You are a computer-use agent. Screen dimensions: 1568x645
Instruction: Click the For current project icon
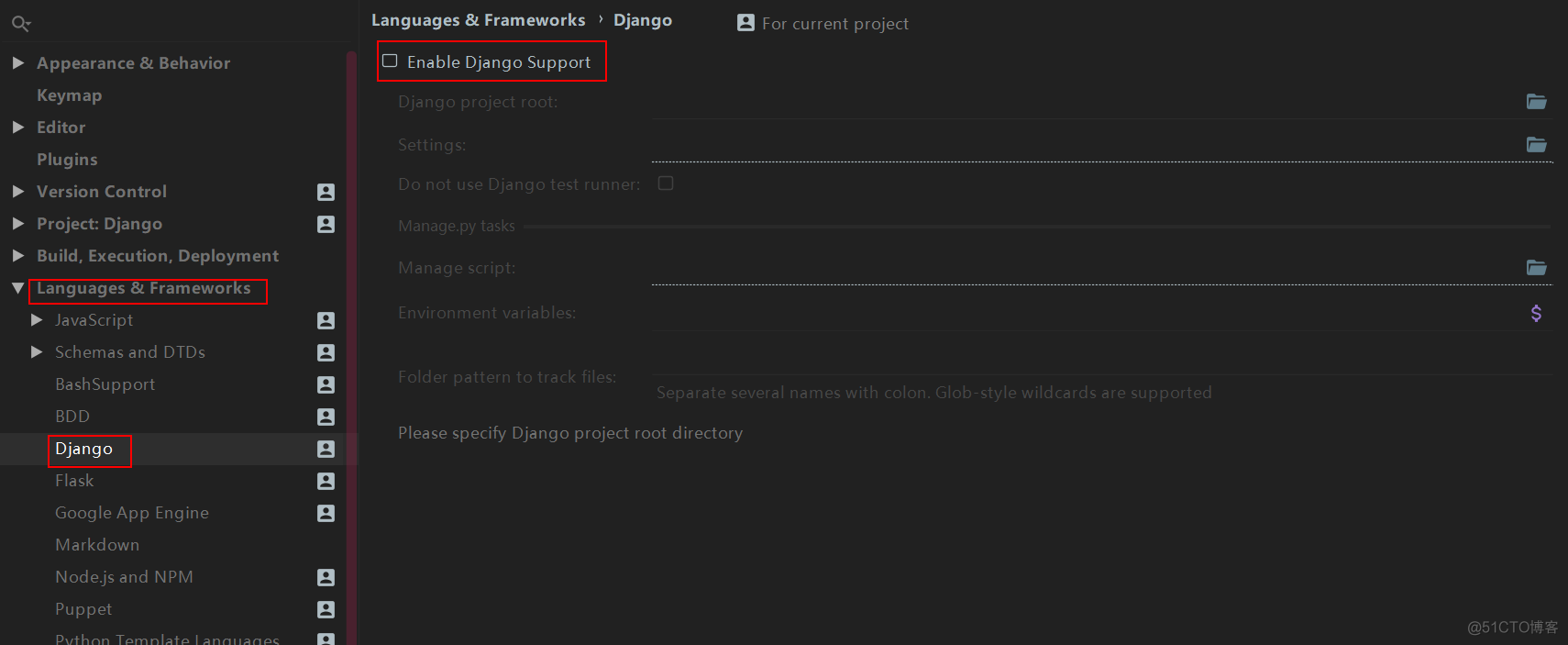(745, 23)
